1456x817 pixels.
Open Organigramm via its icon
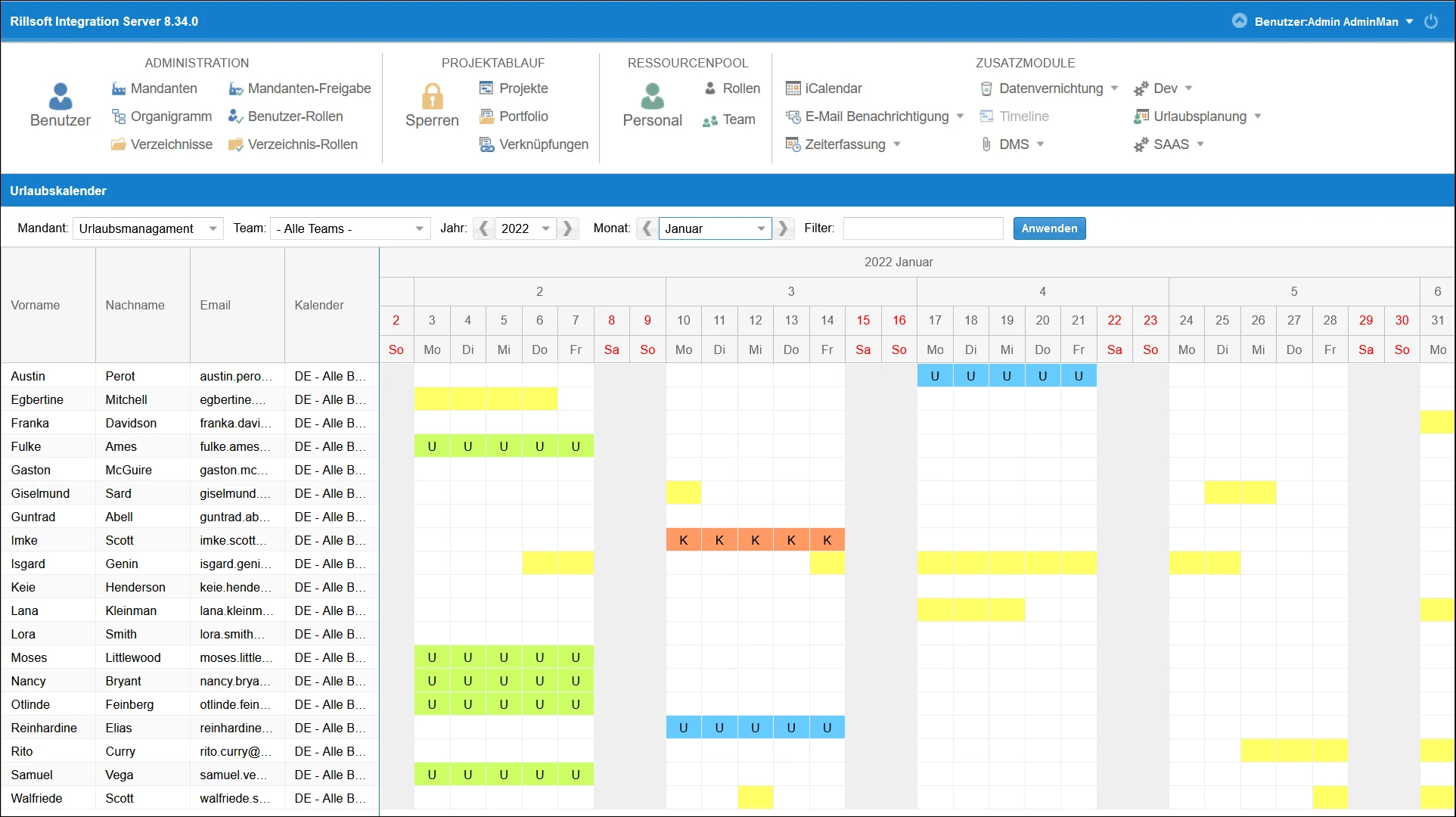119,116
